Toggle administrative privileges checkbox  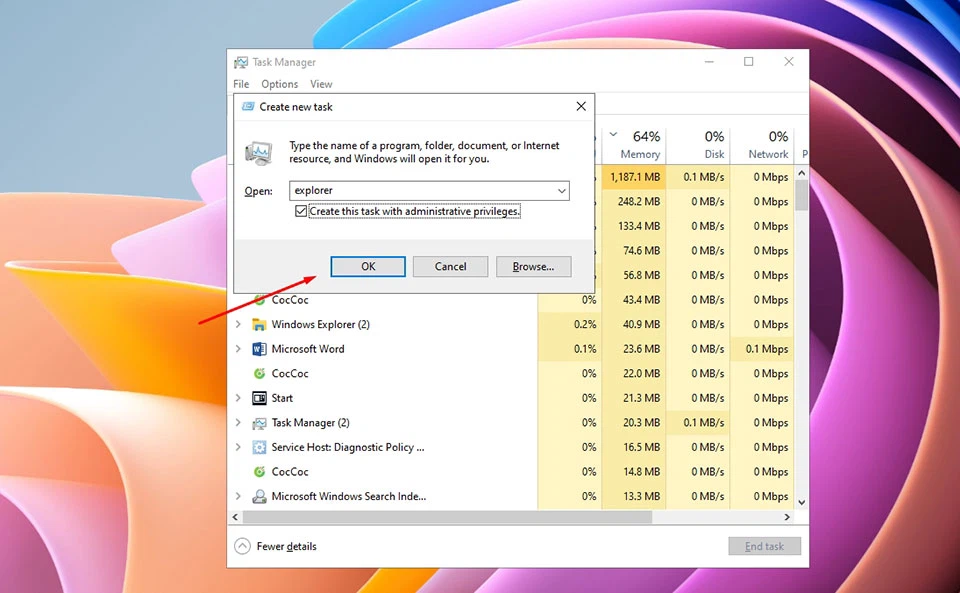point(301,211)
